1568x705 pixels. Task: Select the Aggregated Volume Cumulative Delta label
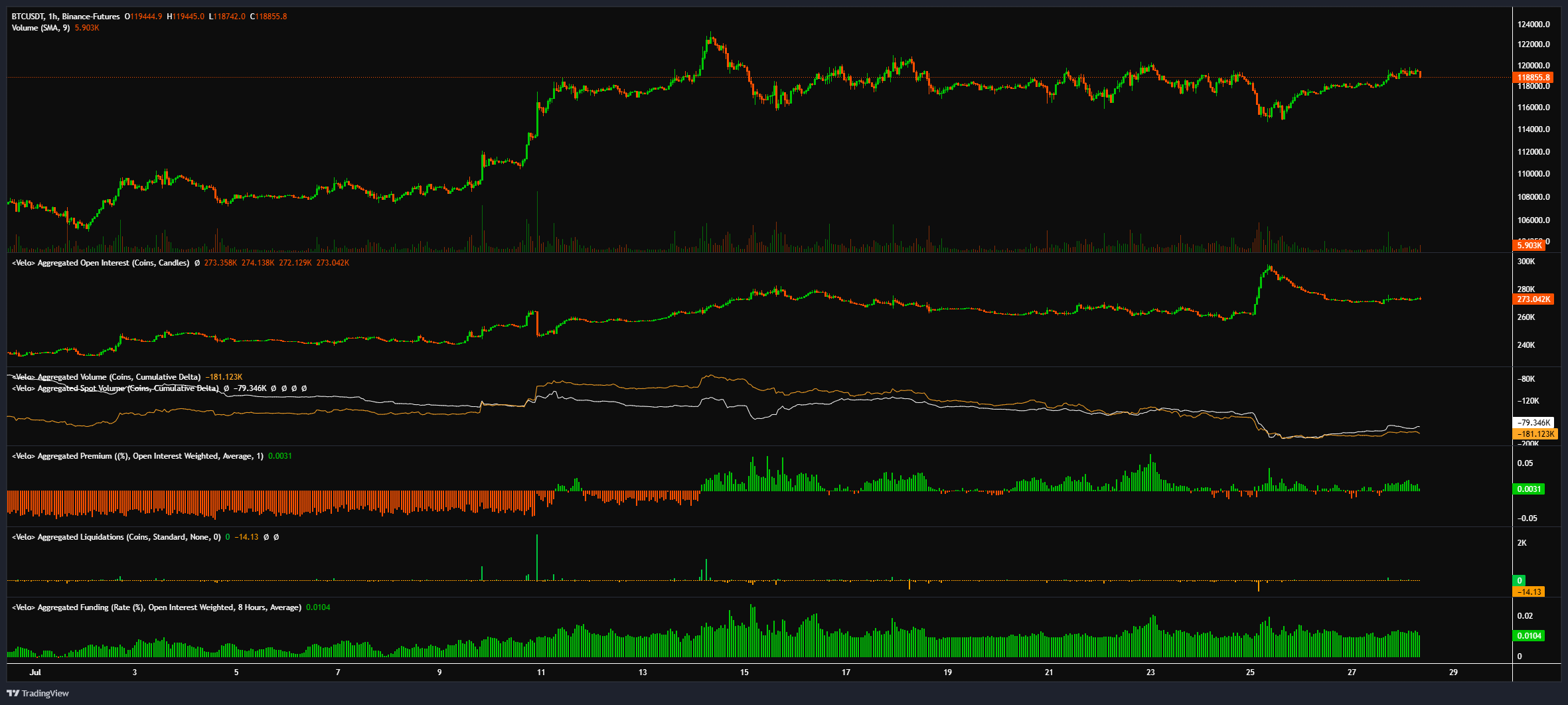pyautogui.click(x=106, y=377)
